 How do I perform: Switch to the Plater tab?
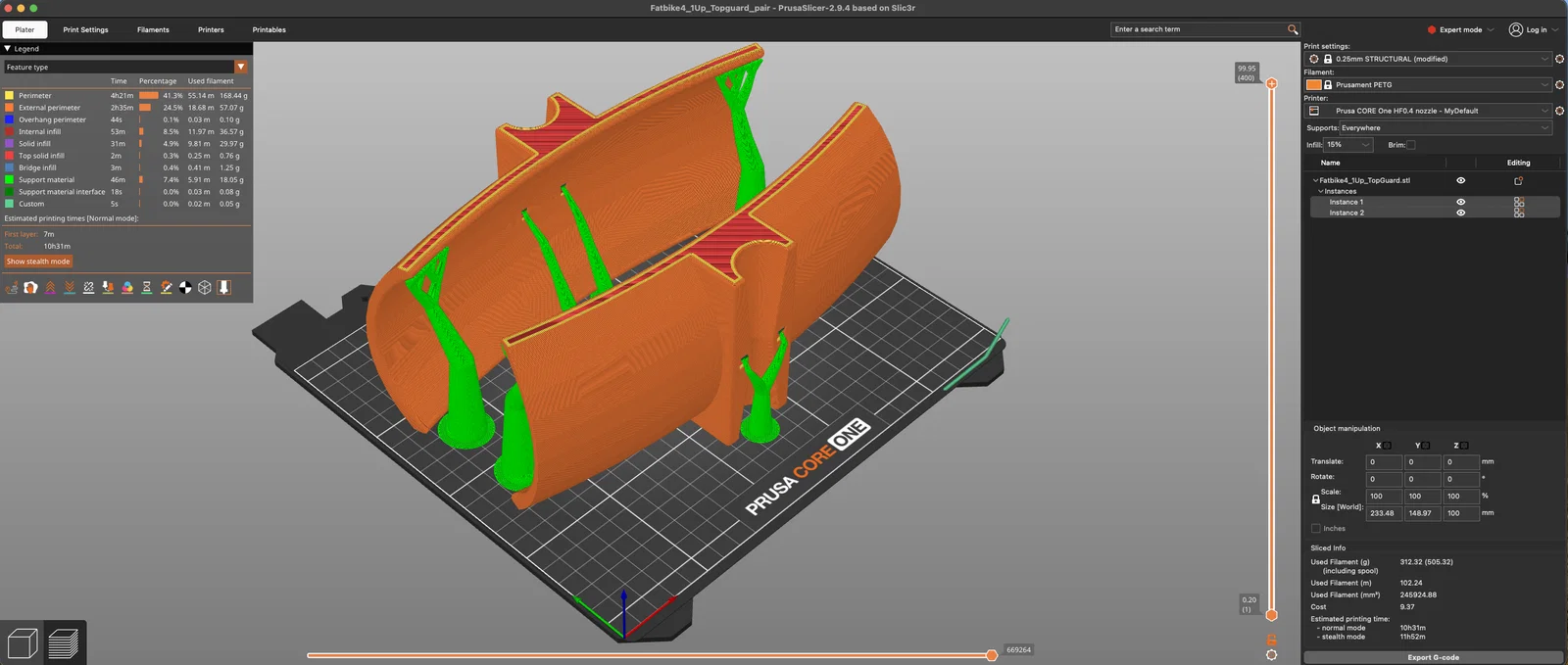[x=24, y=29]
